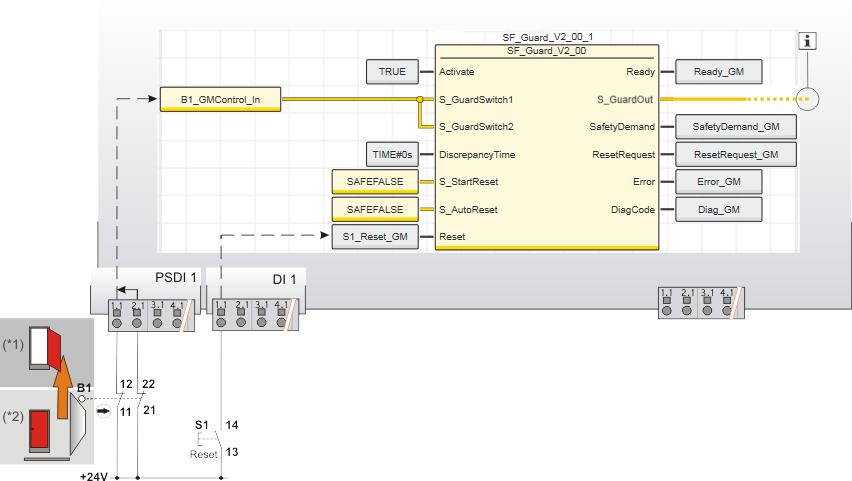Click the Ready_GM output variable

pos(719,71)
